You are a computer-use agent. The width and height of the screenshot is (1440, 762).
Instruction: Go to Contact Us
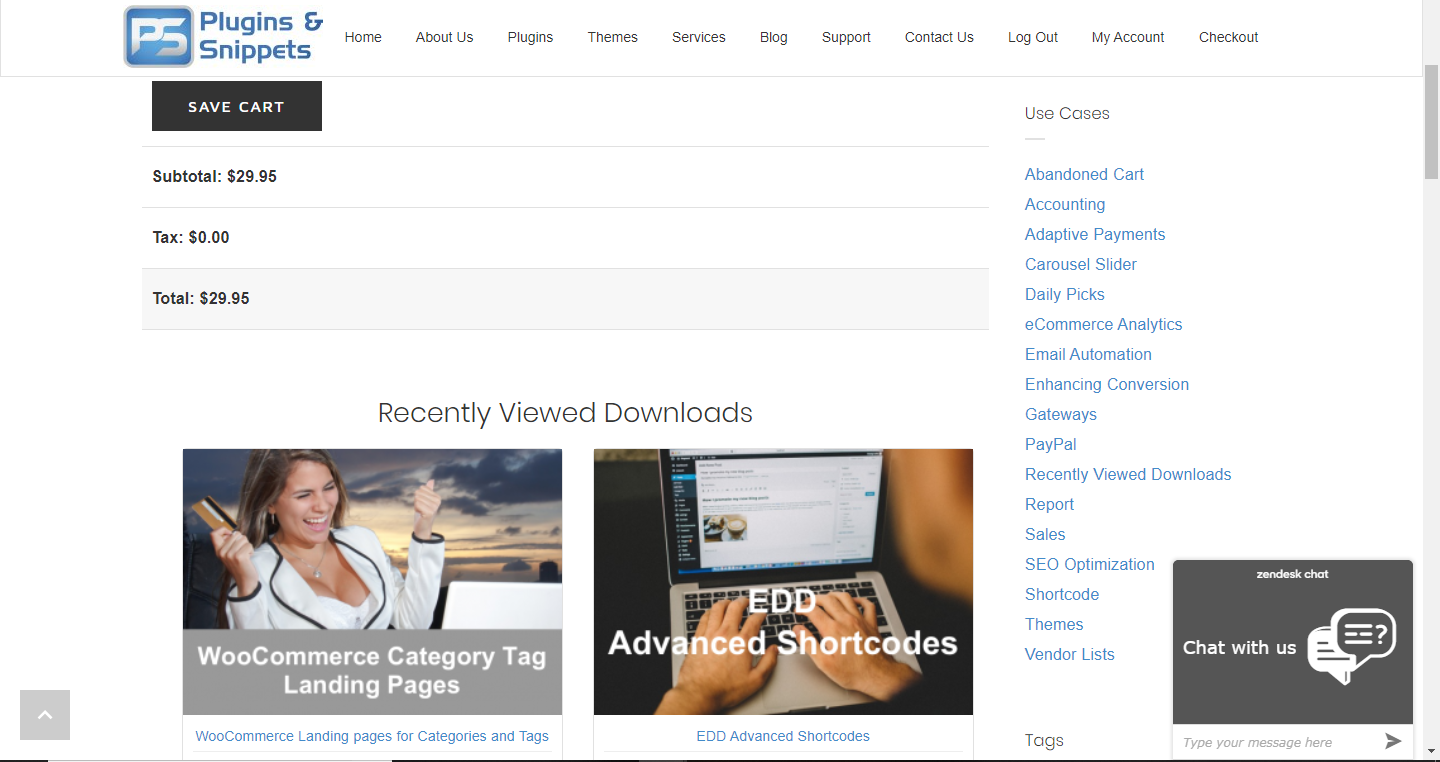[939, 37]
